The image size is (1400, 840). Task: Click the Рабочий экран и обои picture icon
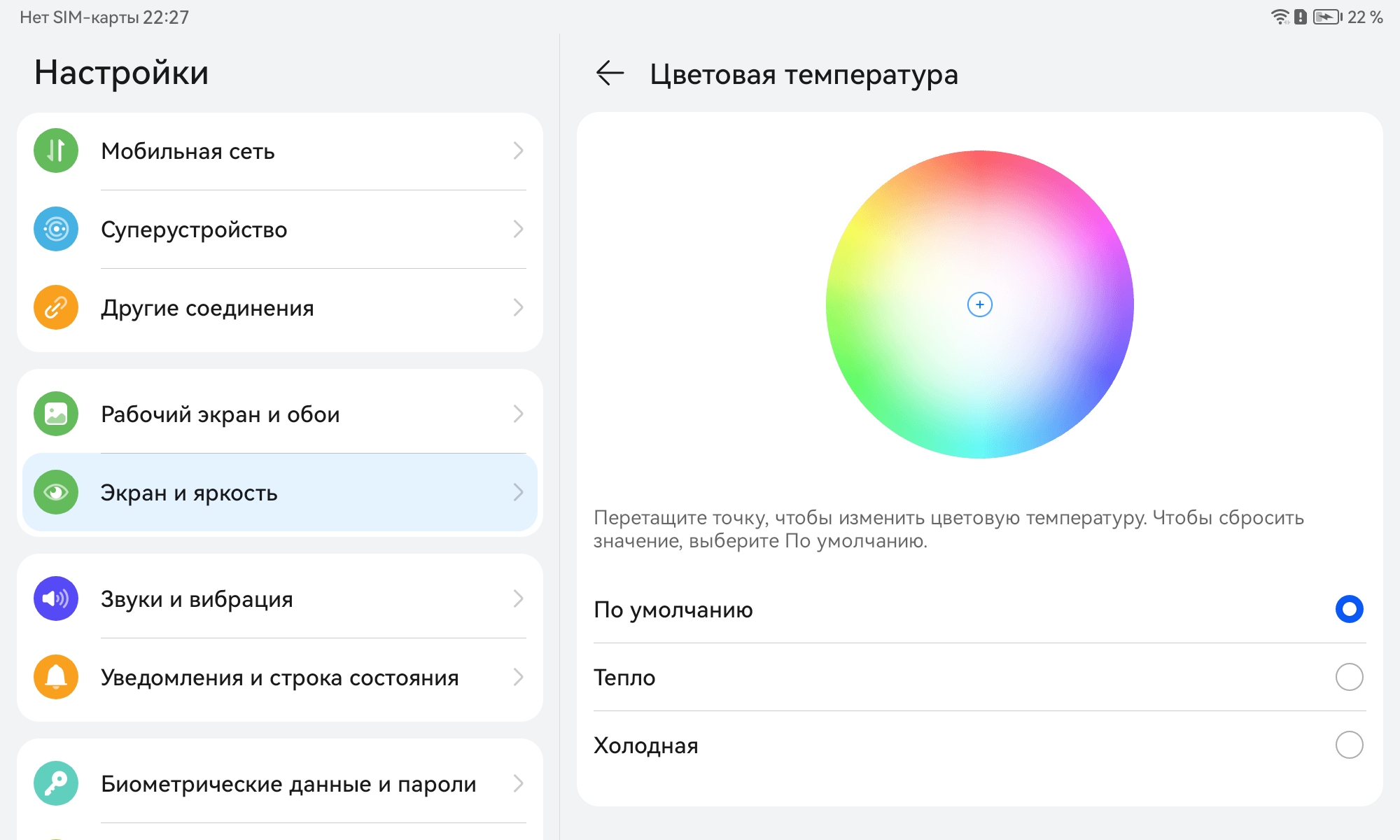click(x=55, y=414)
